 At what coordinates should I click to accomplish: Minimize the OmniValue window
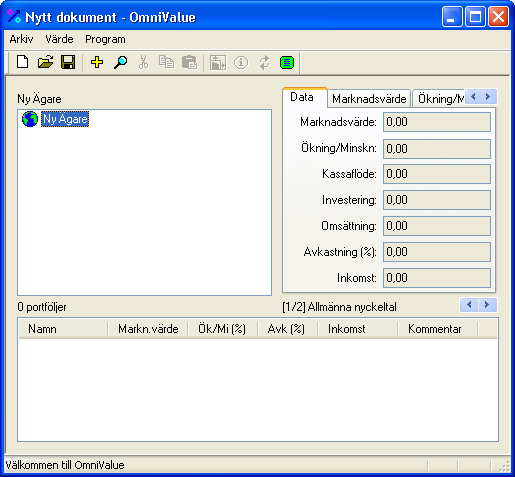(452, 16)
